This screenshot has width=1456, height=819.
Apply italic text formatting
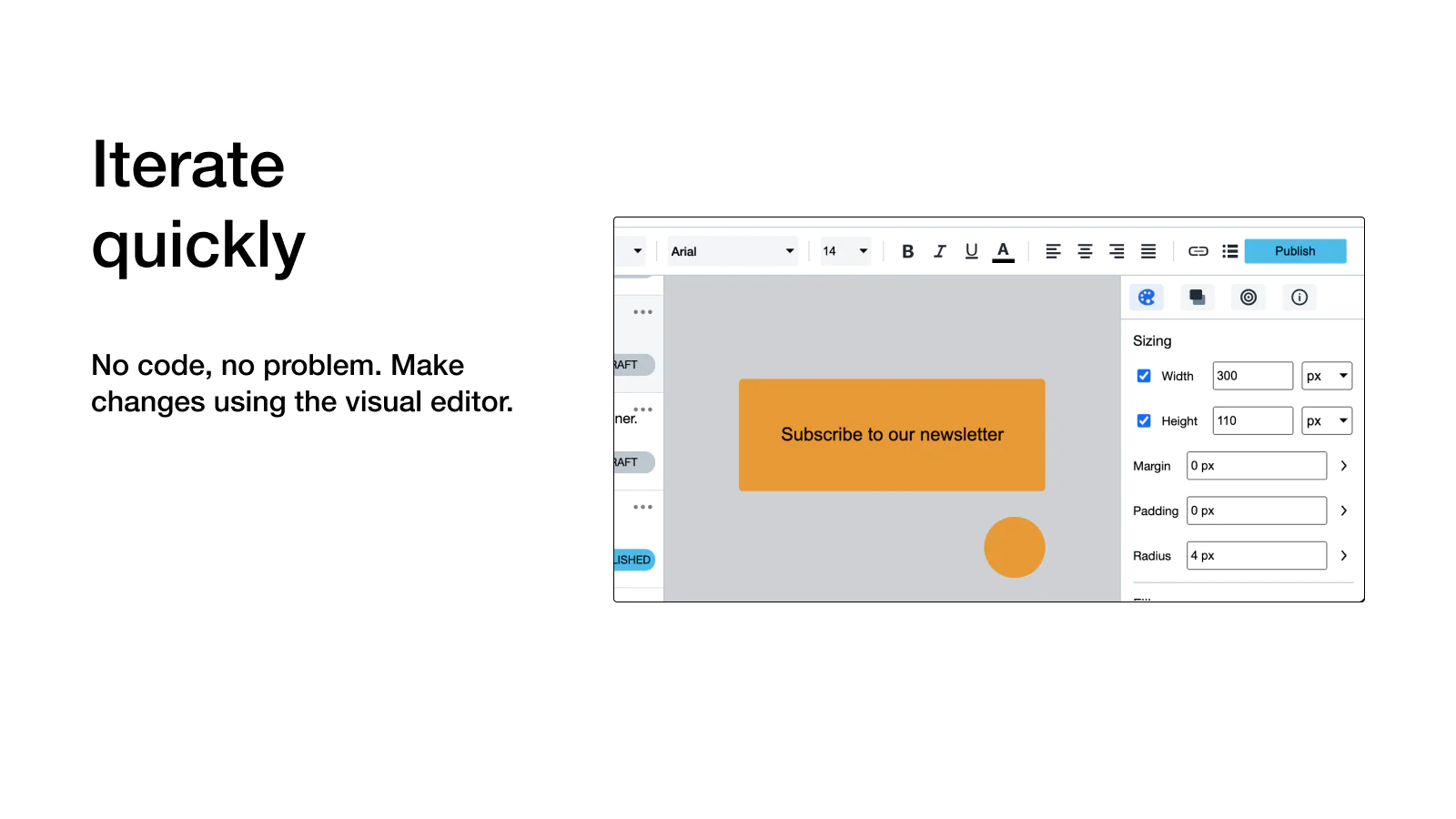(939, 251)
